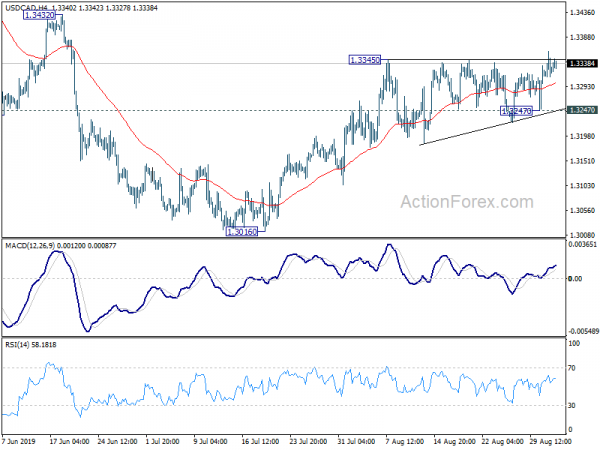Select the rising black trendline
600x450 pixels.
click(x=492, y=127)
